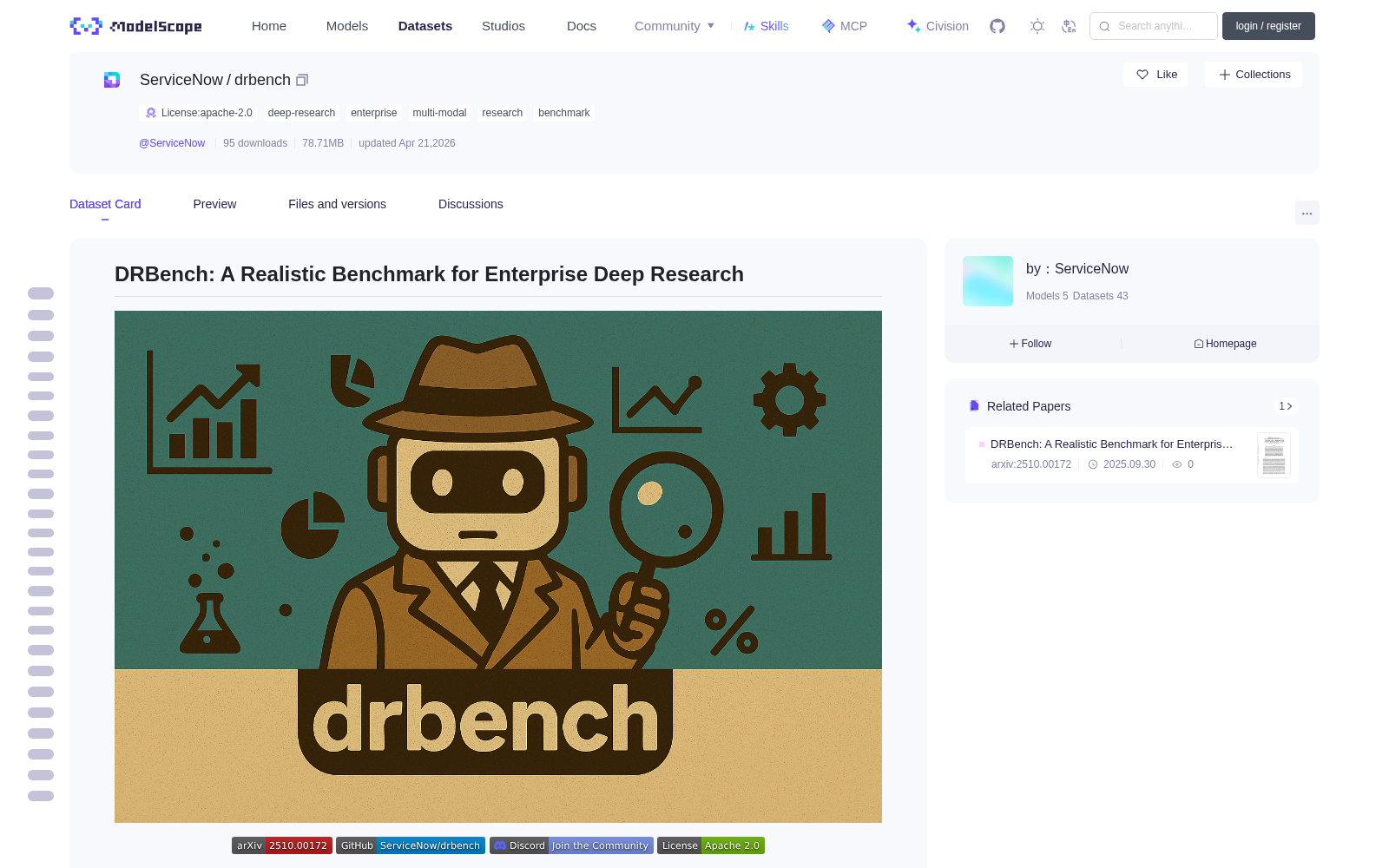Viewport: 1389px width, 868px height.
Task: Copy dataset name with the copy icon
Action: click(302, 80)
